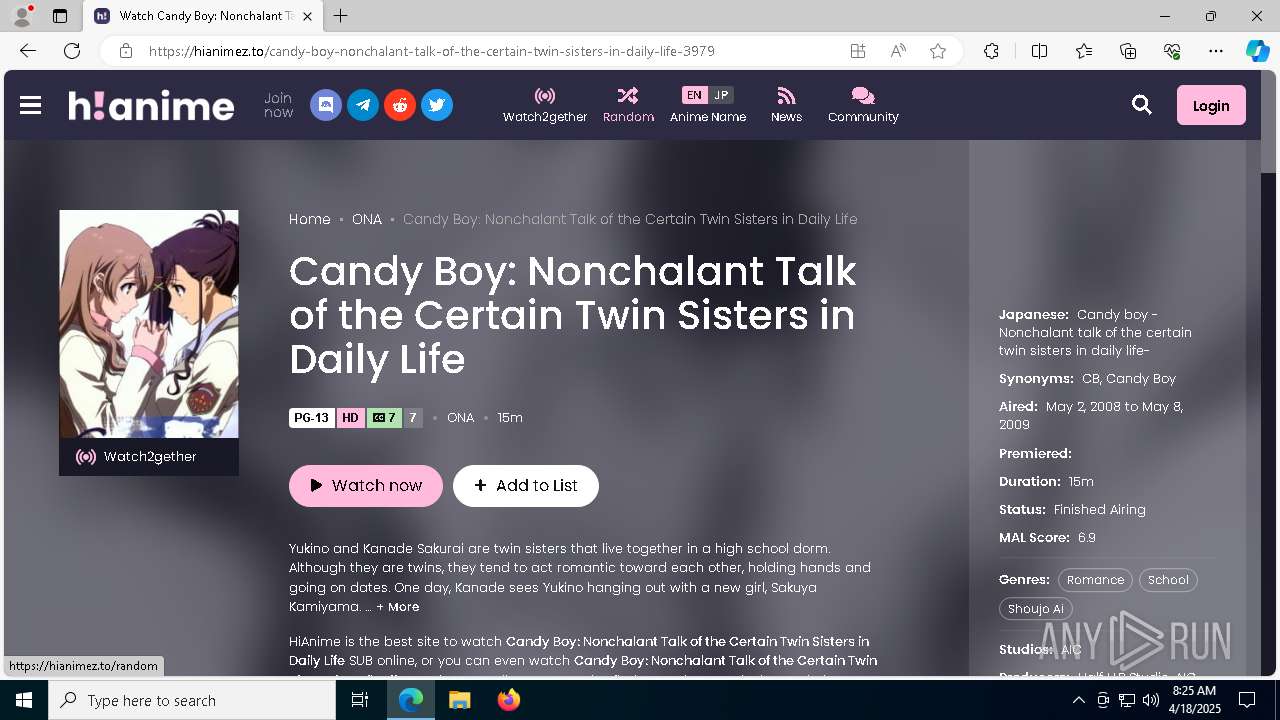Go back in the browser

pos(28,51)
